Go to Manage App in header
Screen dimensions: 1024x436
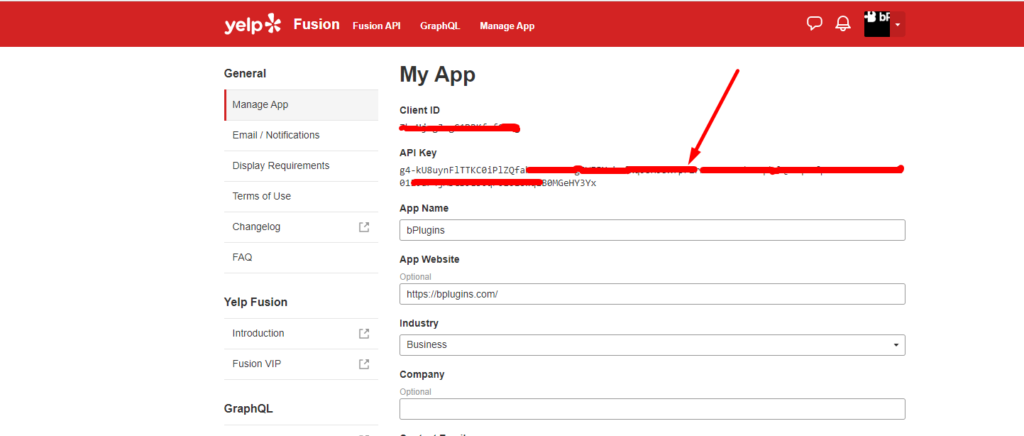(x=507, y=26)
